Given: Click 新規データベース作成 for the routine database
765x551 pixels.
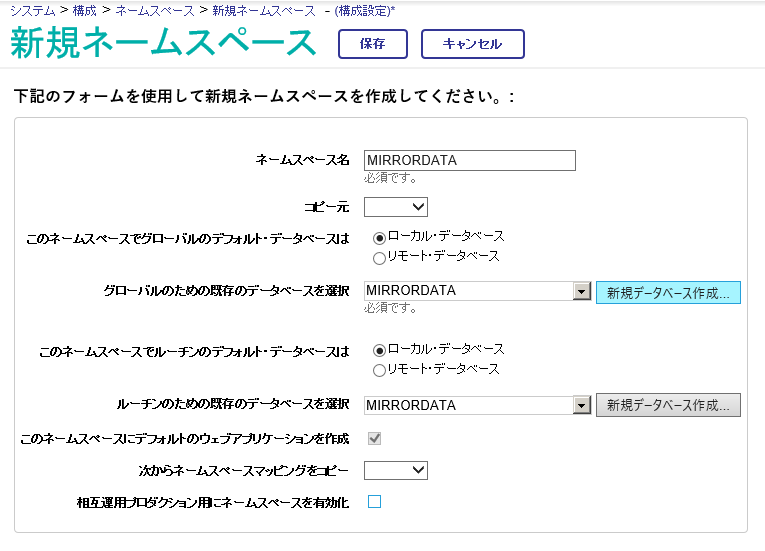Looking at the screenshot, I should point(668,405).
